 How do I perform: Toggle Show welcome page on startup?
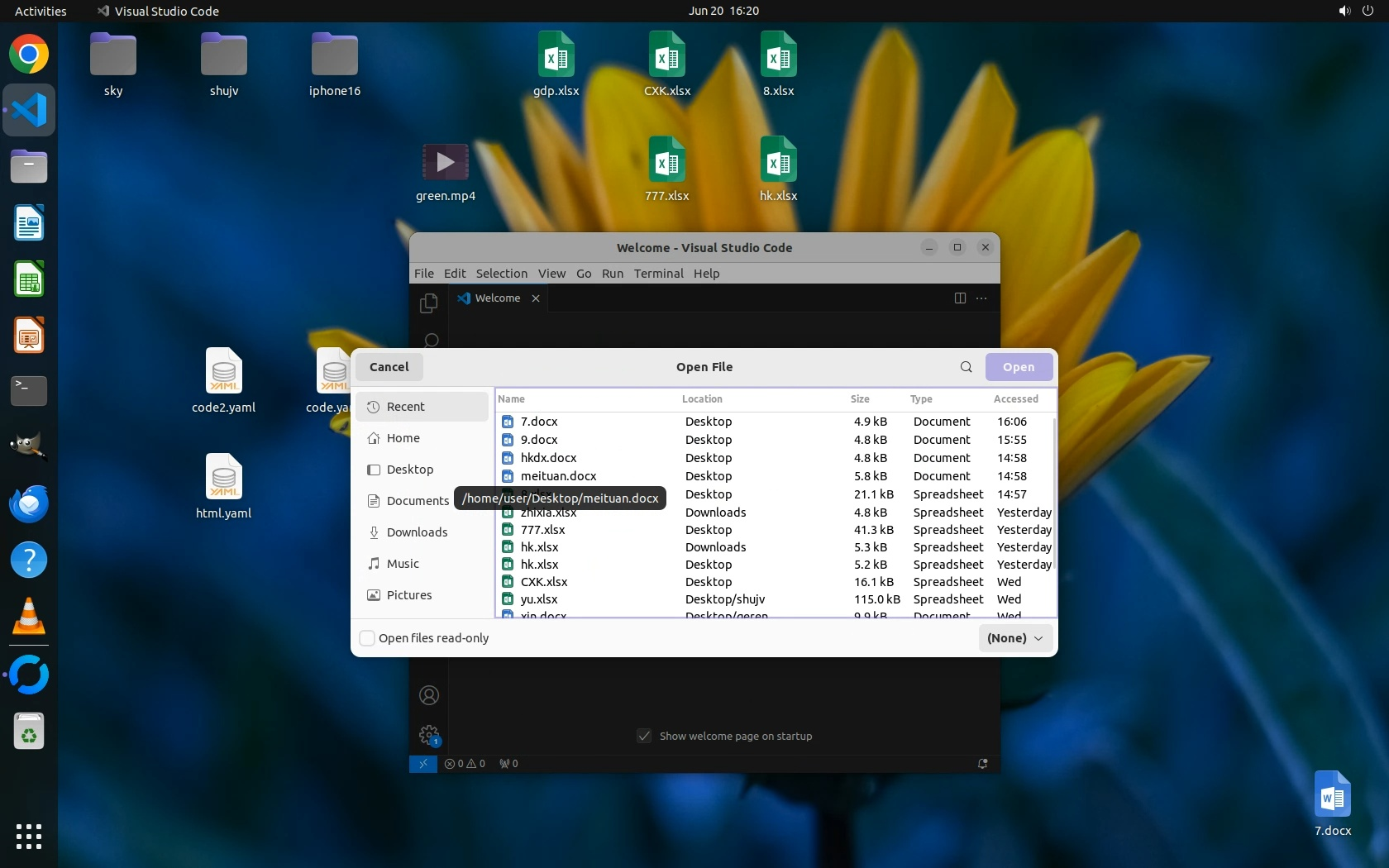point(644,736)
